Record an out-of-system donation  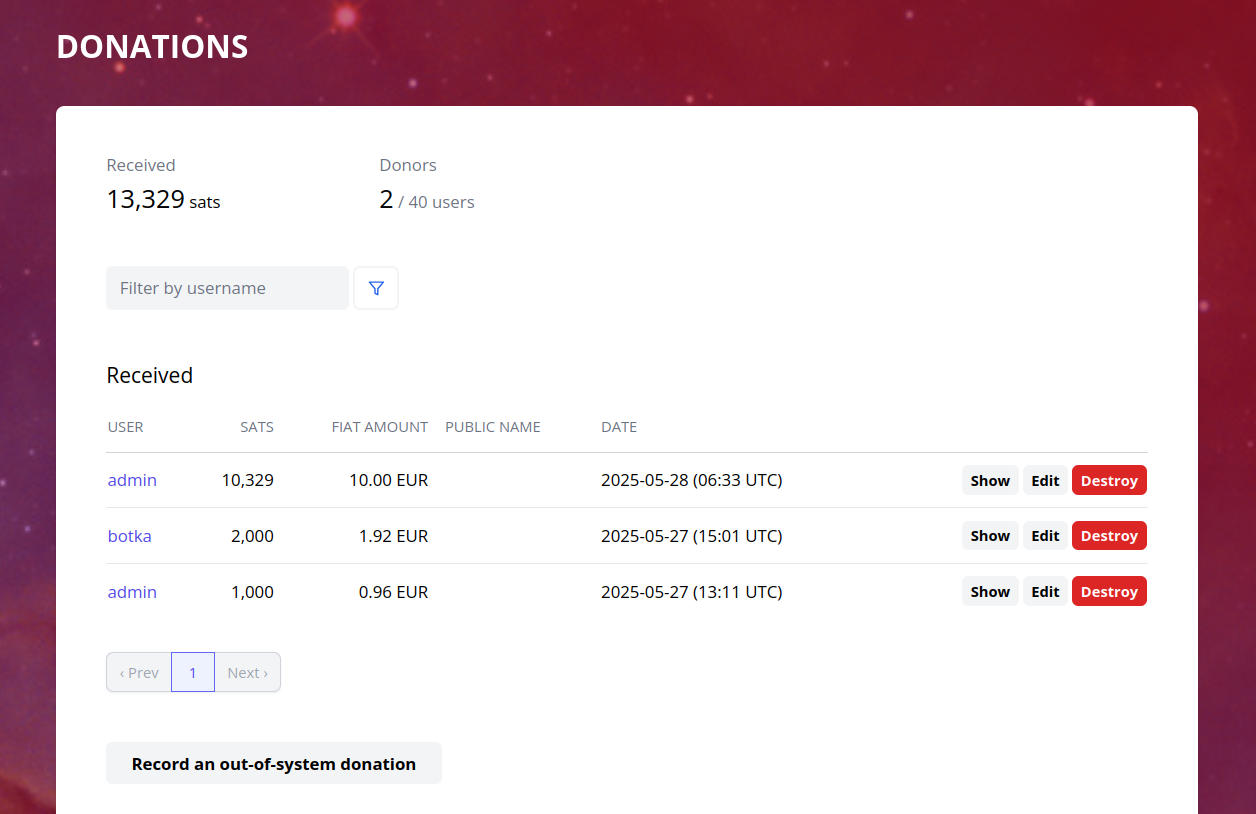[273, 763]
